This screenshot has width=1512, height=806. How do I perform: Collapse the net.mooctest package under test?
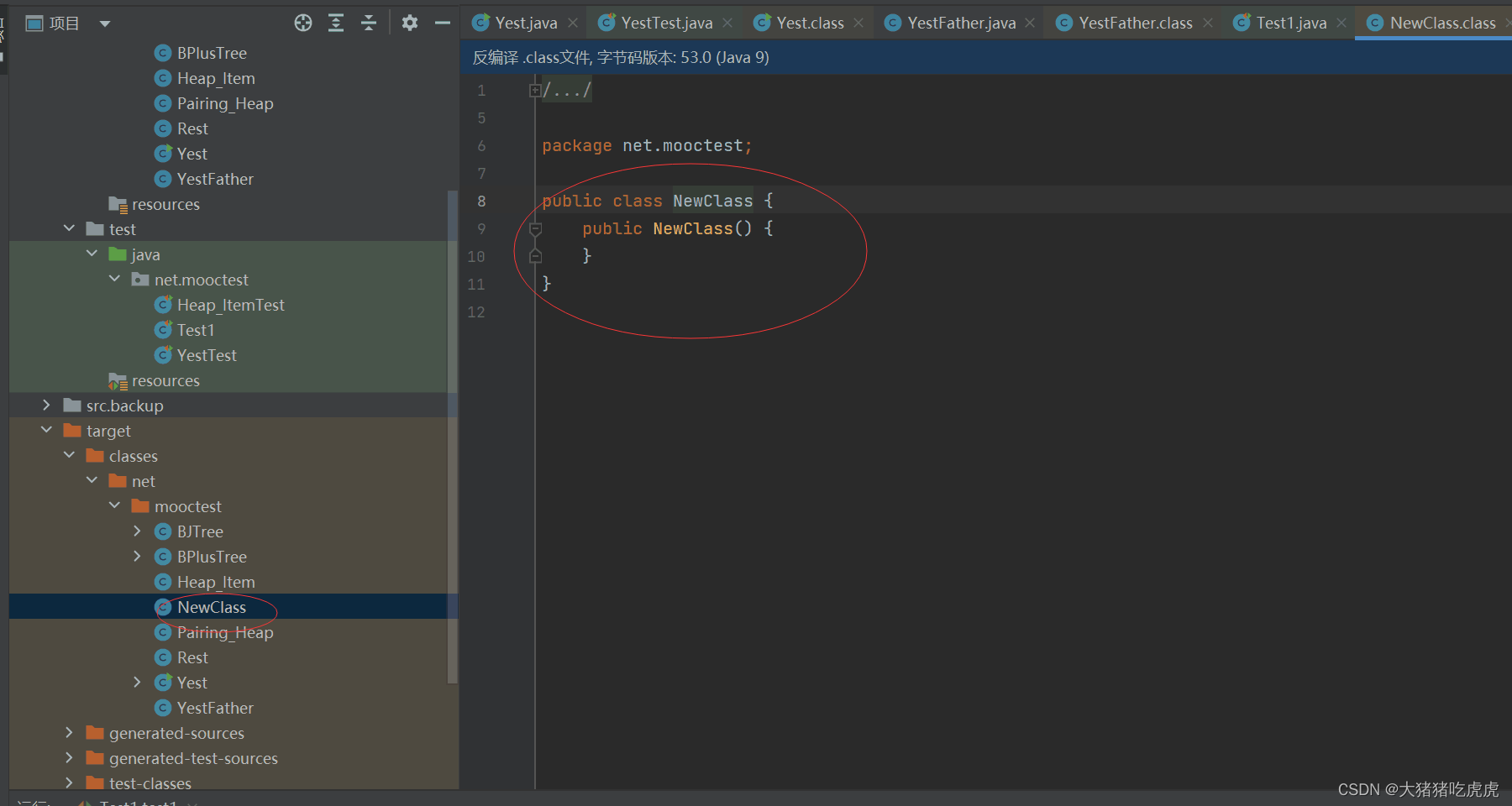point(114,279)
